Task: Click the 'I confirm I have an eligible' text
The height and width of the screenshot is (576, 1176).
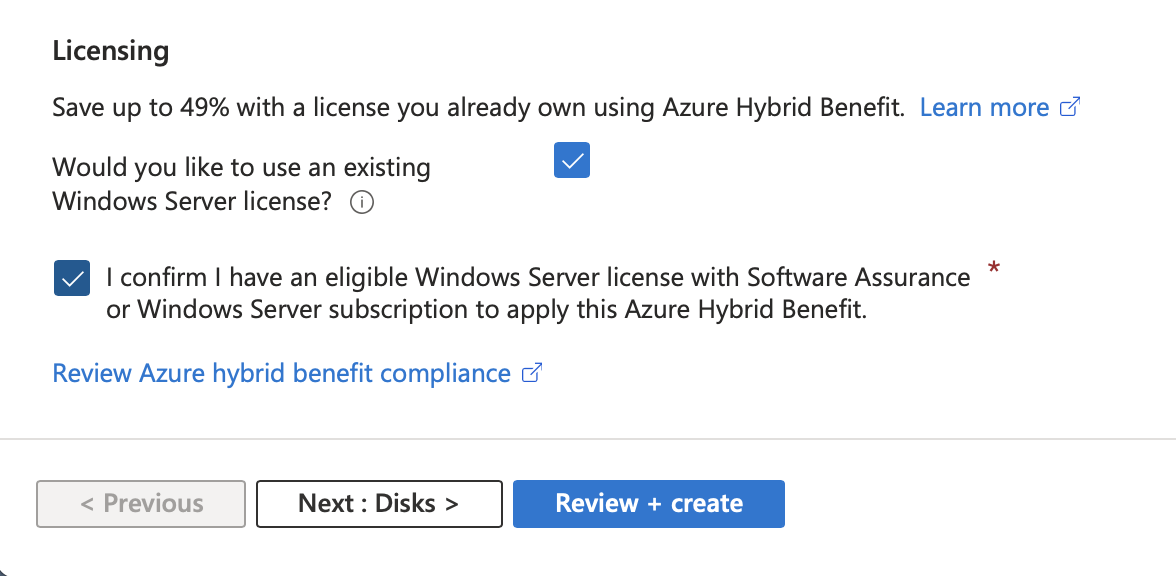Action: [x=538, y=293]
